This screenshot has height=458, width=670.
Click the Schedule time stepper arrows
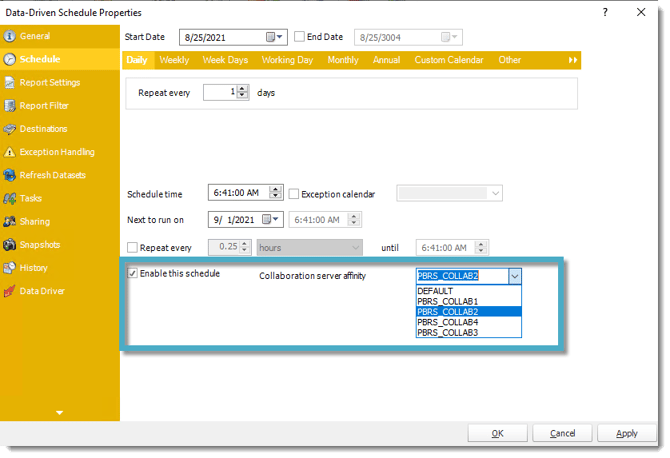[x=276, y=193]
